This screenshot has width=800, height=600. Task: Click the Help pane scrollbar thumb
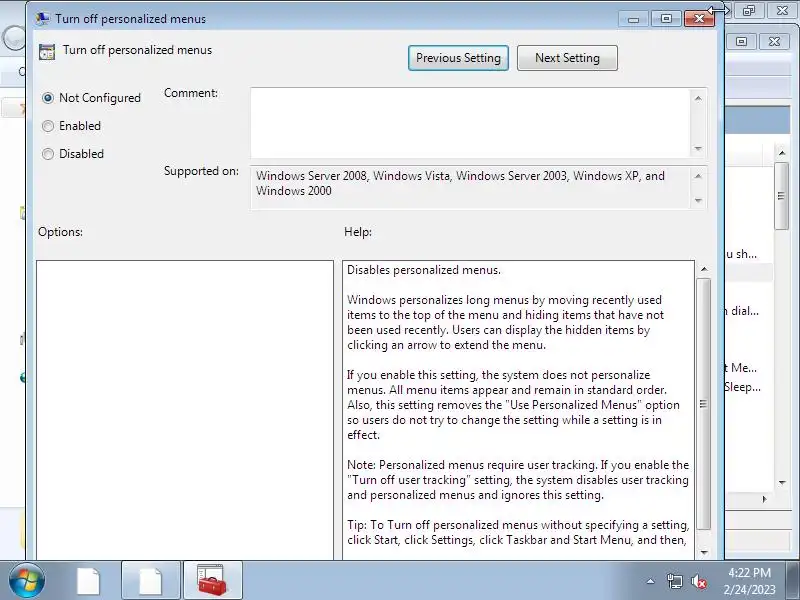704,404
